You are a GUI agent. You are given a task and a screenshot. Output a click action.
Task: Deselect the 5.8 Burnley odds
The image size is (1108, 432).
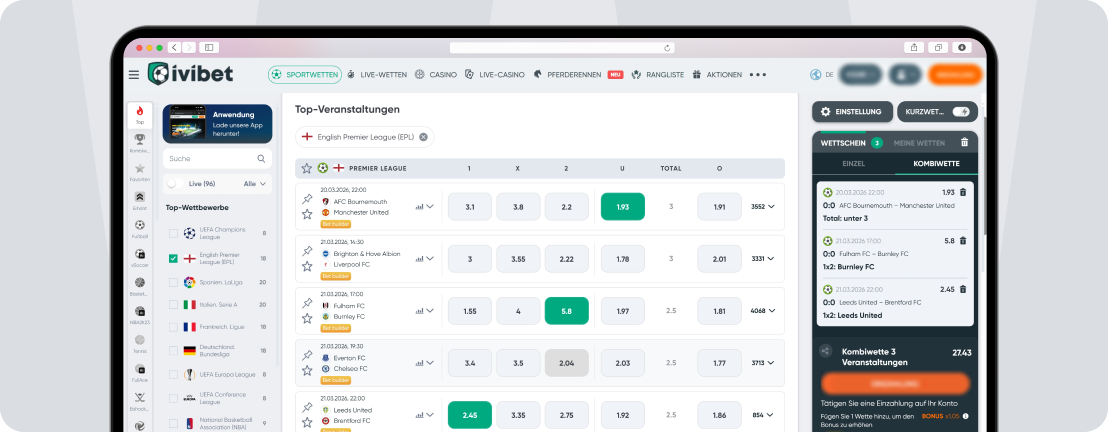(566, 310)
